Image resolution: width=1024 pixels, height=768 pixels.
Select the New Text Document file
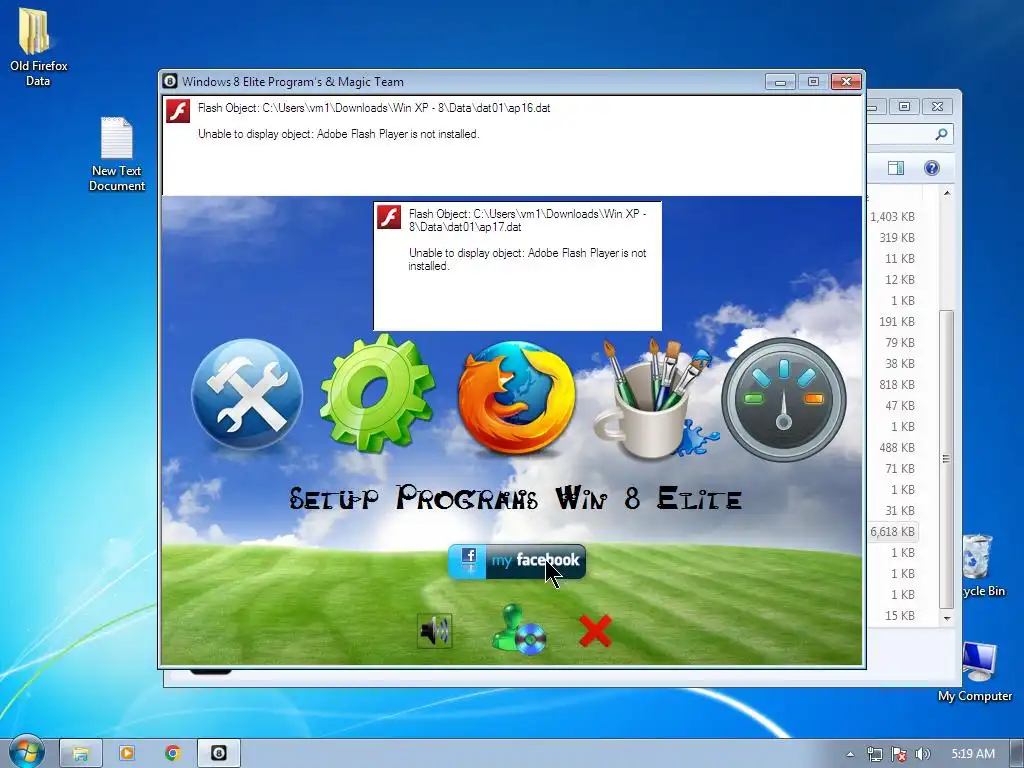coord(116,154)
